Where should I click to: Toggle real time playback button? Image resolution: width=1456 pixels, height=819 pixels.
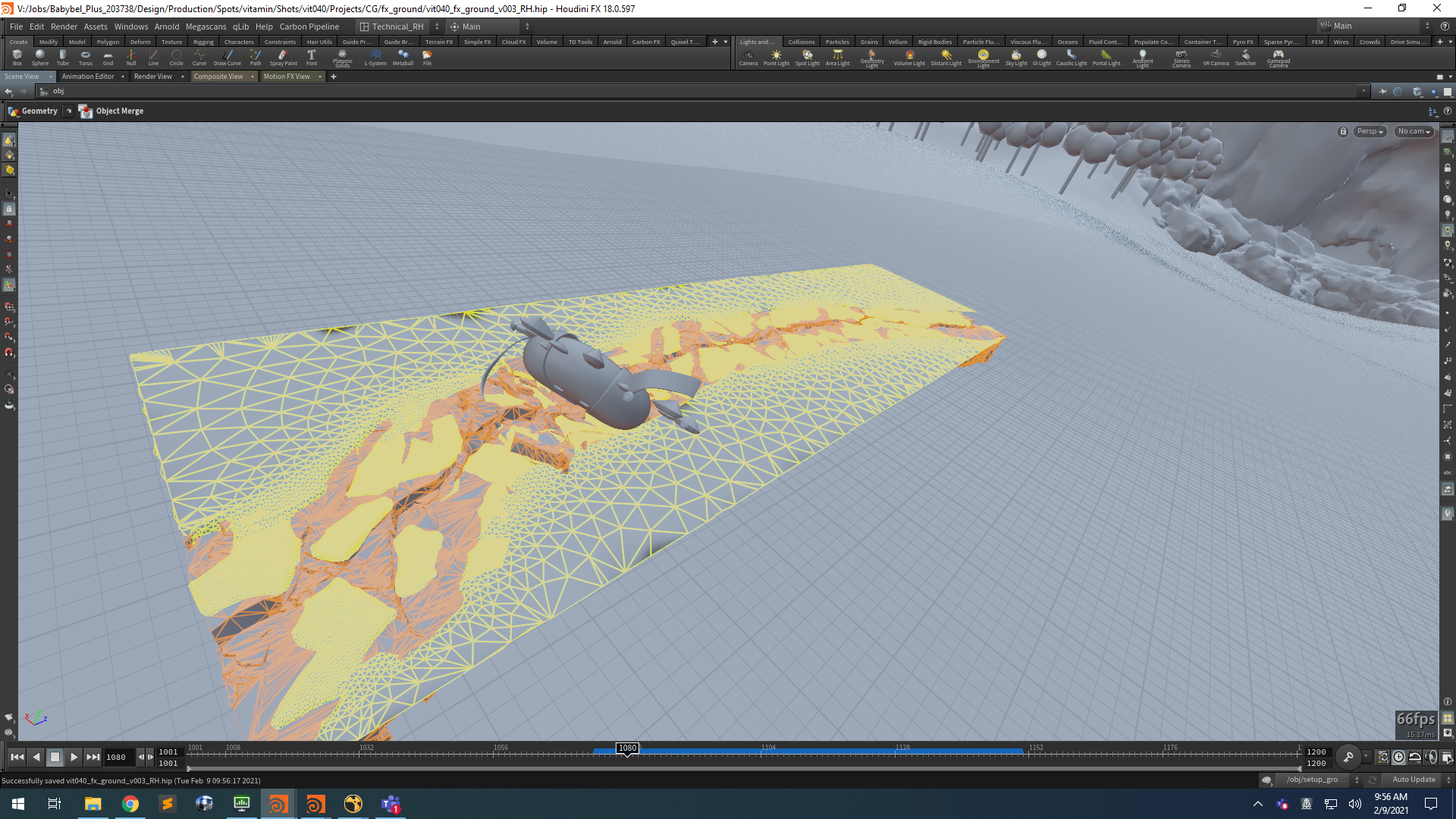1398,757
